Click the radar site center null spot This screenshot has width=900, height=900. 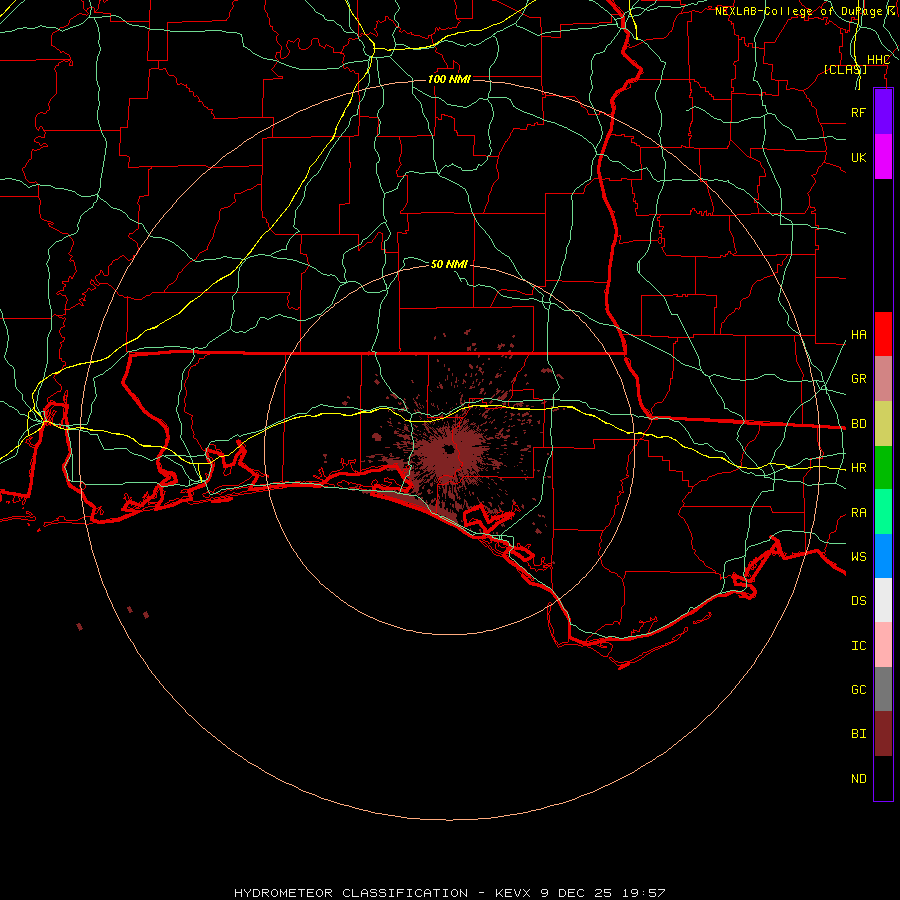pyautogui.click(x=449, y=449)
